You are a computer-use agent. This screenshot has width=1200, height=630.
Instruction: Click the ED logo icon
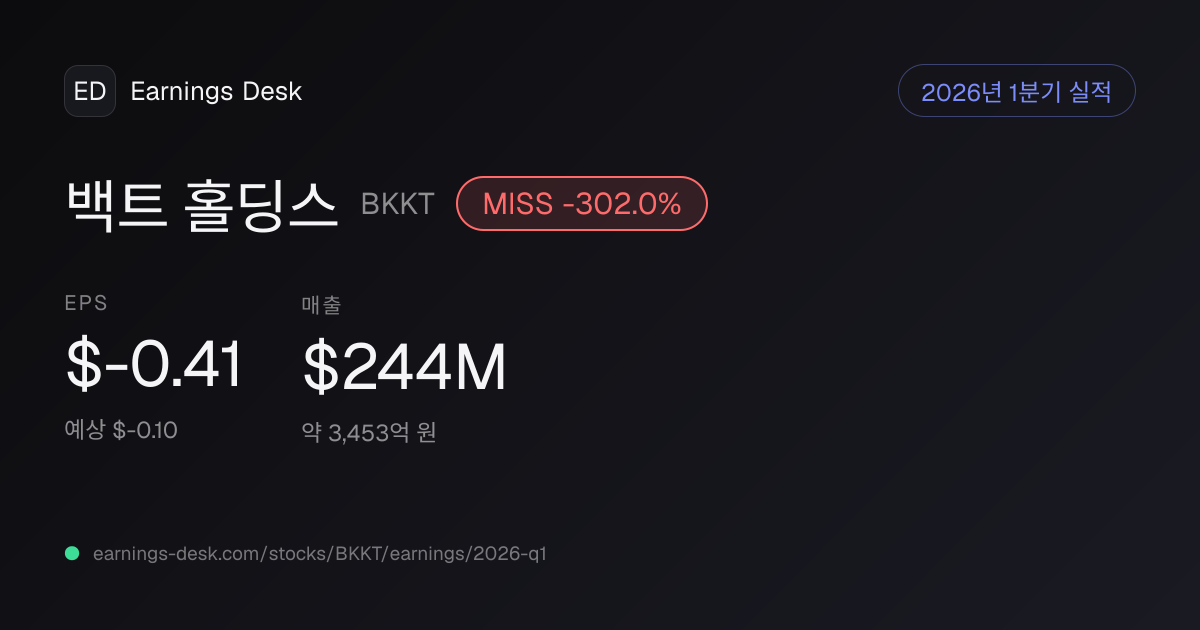pos(90,91)
